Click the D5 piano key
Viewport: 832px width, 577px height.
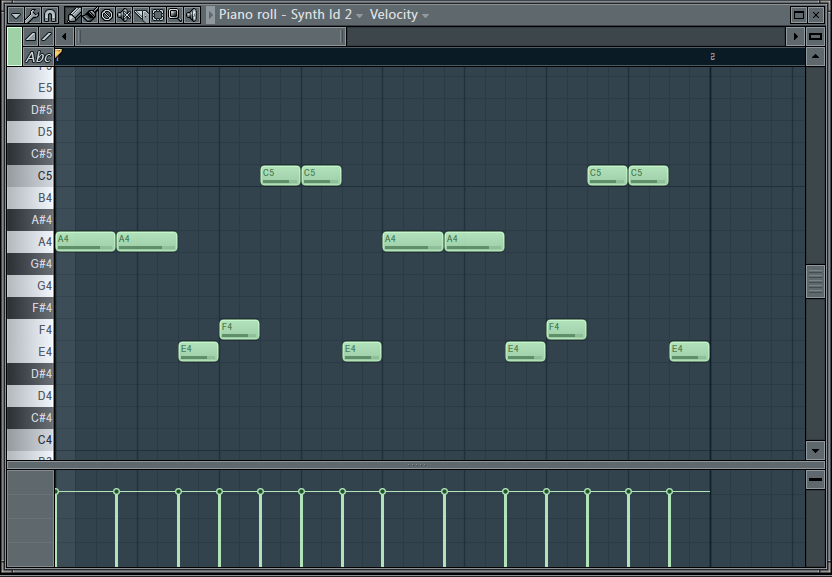30,132
